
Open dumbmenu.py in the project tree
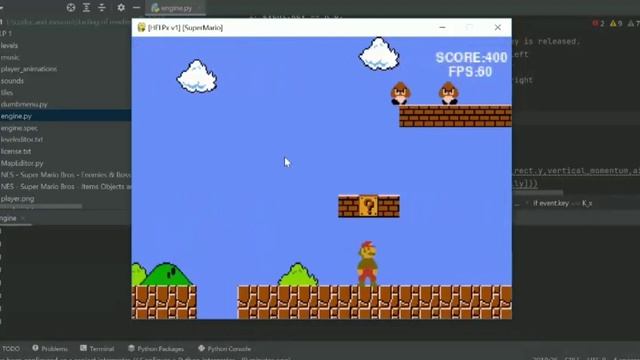[24, 104]
